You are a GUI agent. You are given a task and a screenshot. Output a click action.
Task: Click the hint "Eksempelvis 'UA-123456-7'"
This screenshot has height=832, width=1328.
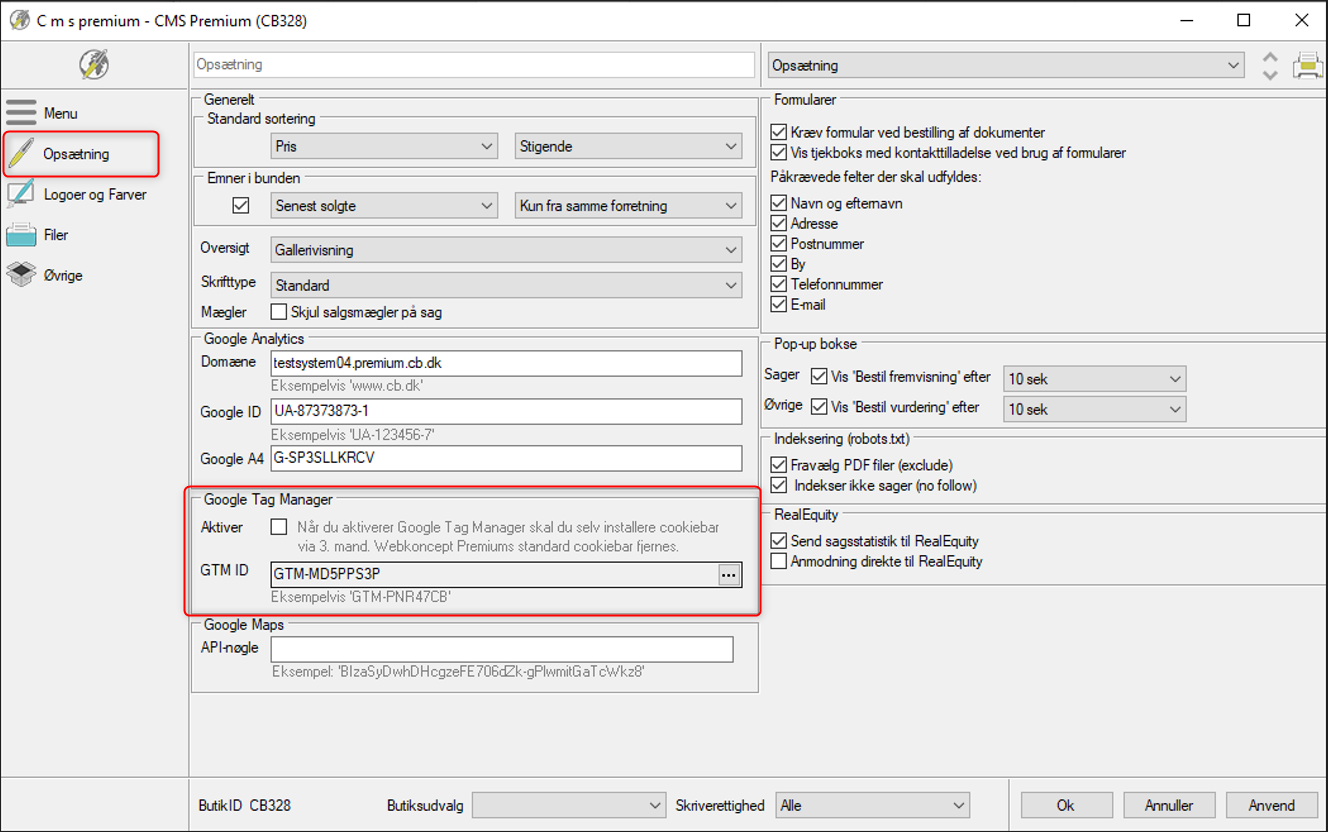353,435
